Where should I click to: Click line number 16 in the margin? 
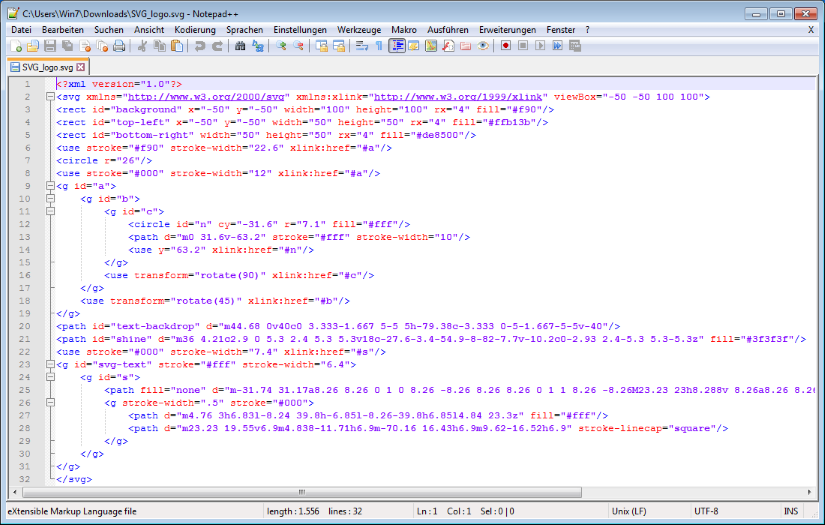(23, 275)
